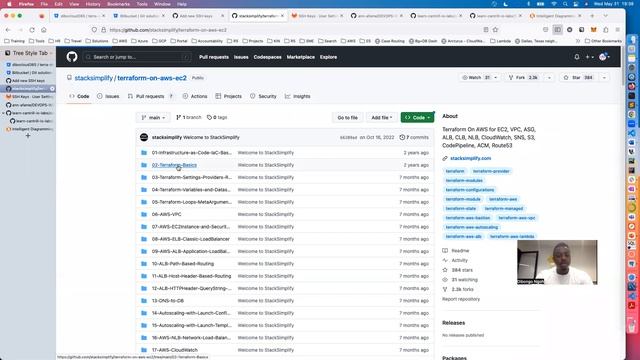The width and height of the screenshot is (640, 360).
Task: Open folder 01-Infrastructure-as-Code-IaC-Bas...
Action: click(x=191, y=153)
